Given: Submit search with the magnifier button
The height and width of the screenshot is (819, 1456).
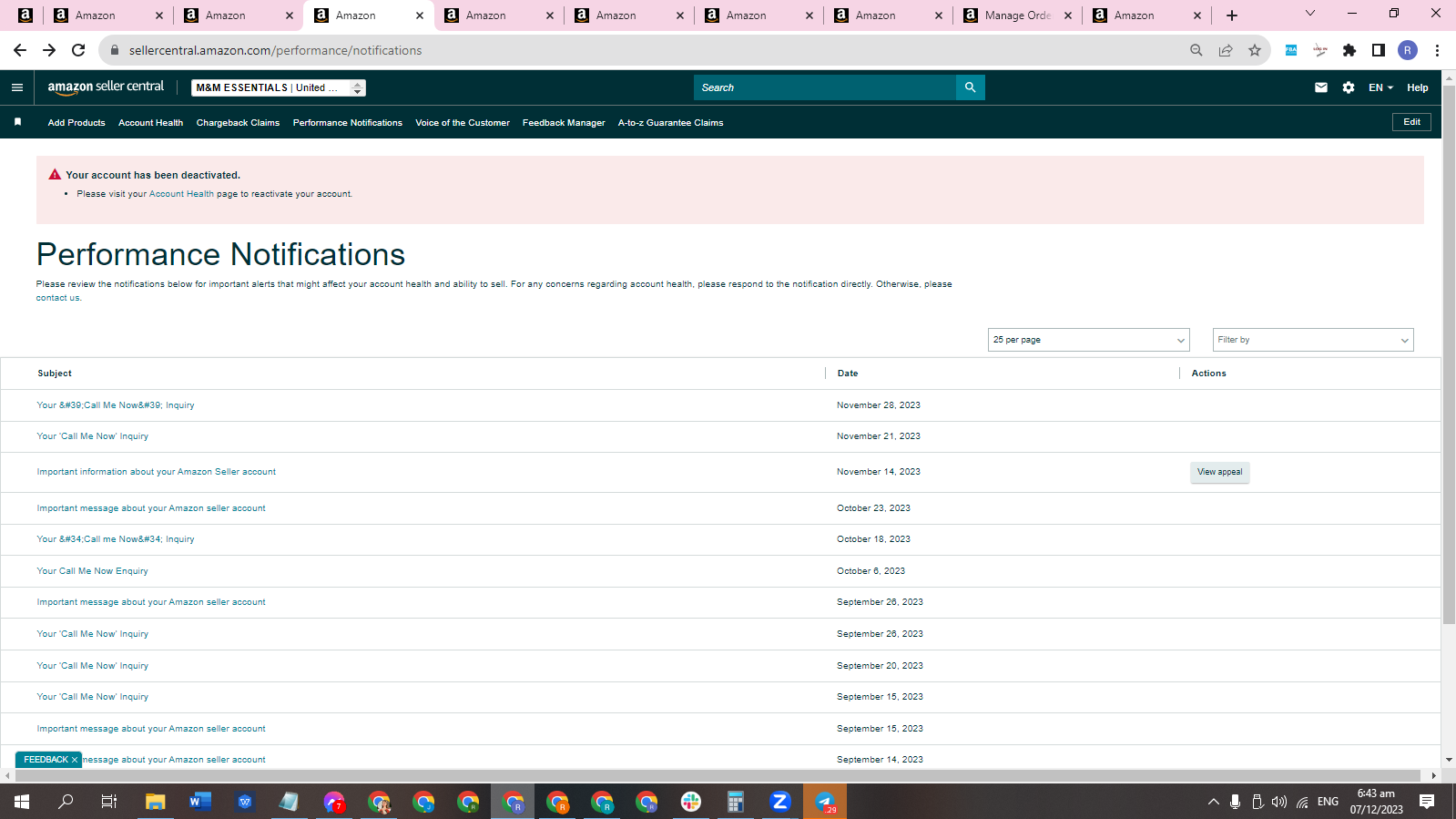Looking at the screenshot, I should (x=971, y=87).
